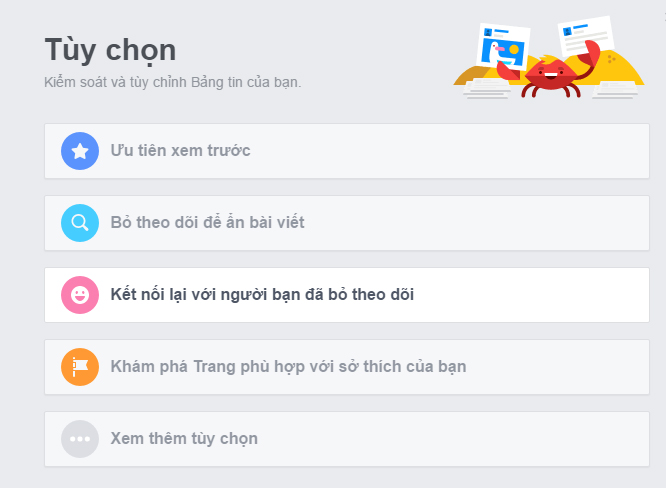Click the pink smiley face icon
This screenshot has width=666, height=488.
pos(80,295)
